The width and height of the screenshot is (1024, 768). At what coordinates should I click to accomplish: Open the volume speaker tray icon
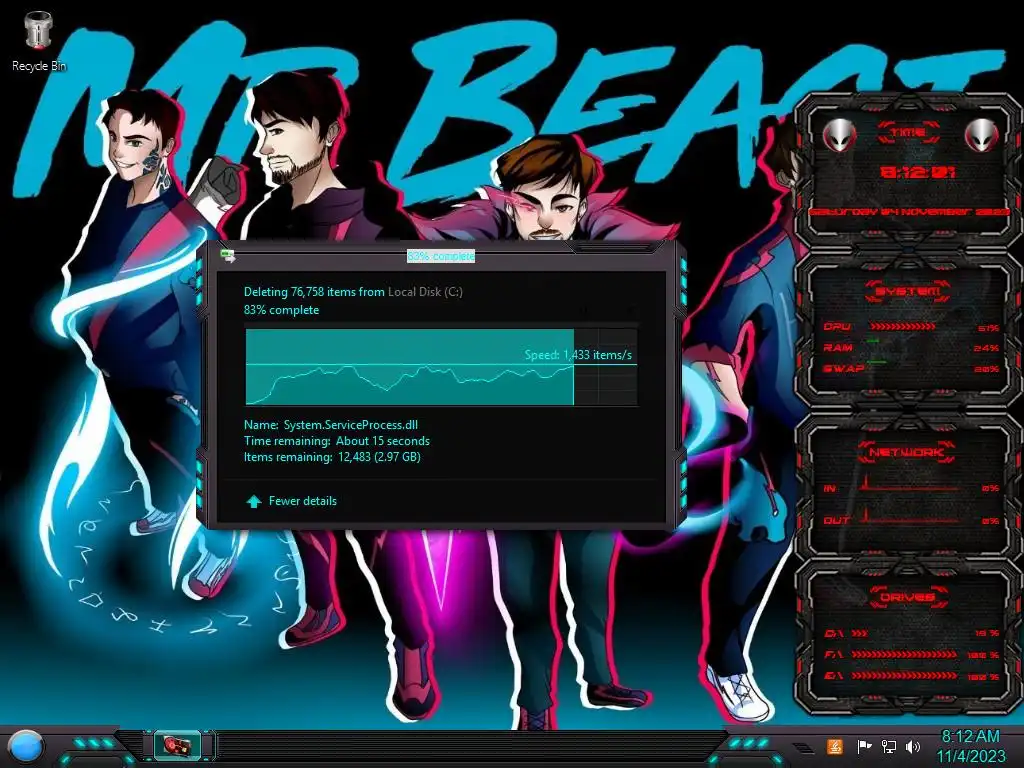[x=913, y=746]
